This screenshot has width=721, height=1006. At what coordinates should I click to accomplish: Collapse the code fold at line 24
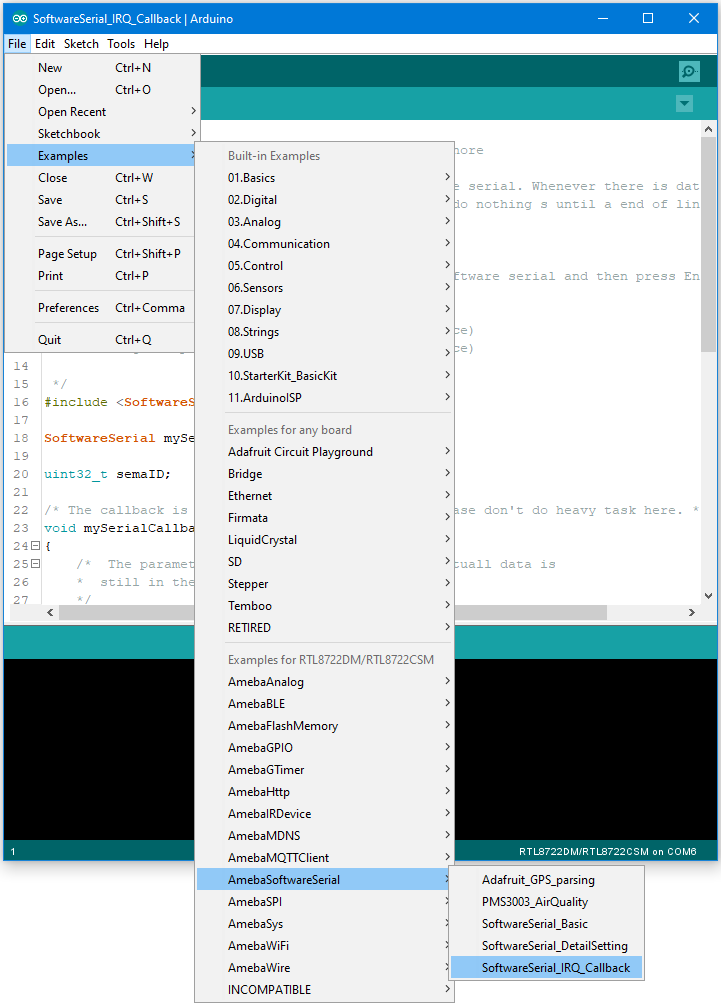(x=36, y=546)
